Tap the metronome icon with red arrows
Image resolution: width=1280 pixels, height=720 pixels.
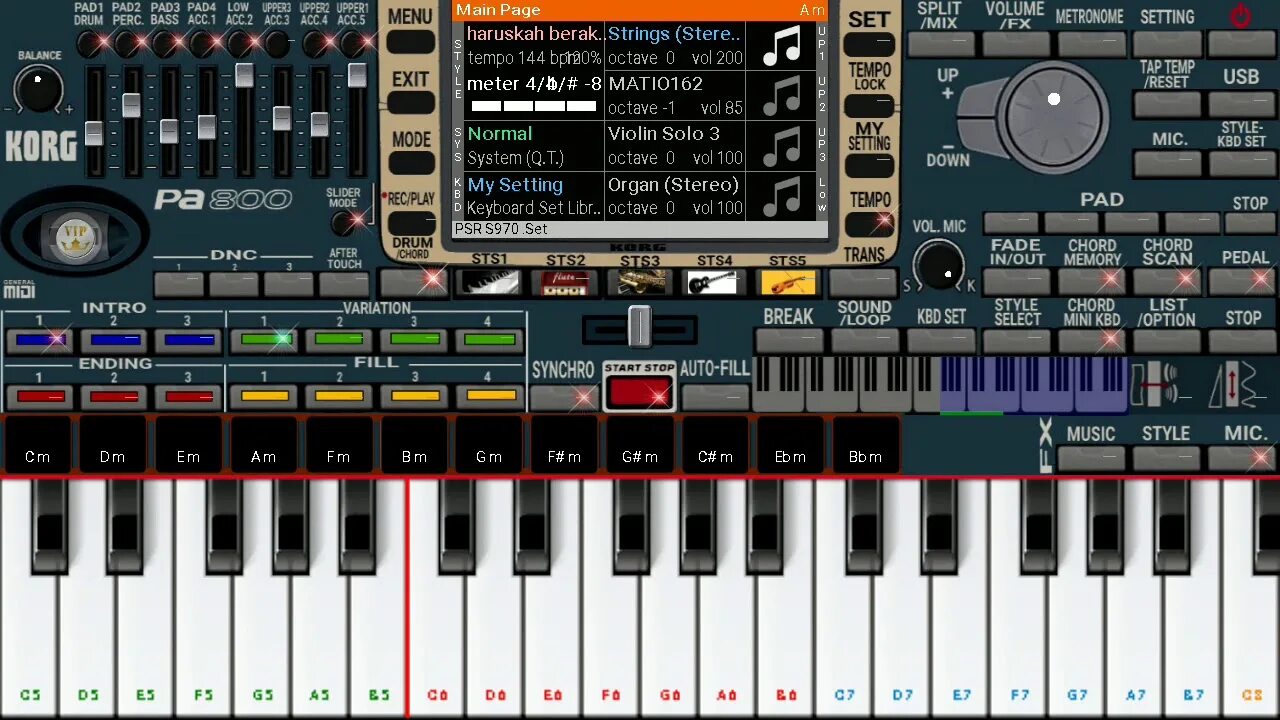[1233, 385]
